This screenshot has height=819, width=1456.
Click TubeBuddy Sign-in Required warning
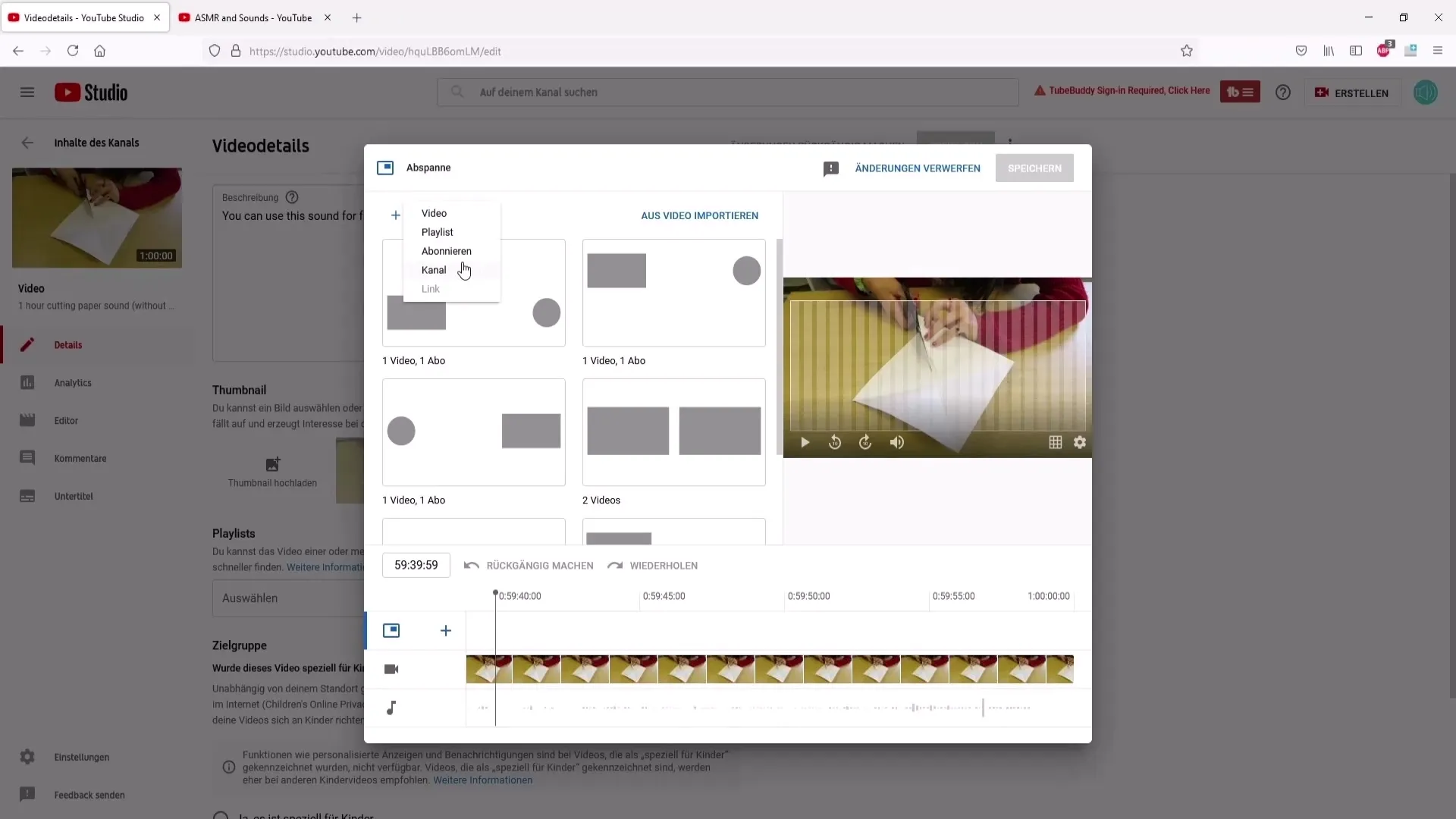[1122, 91]
